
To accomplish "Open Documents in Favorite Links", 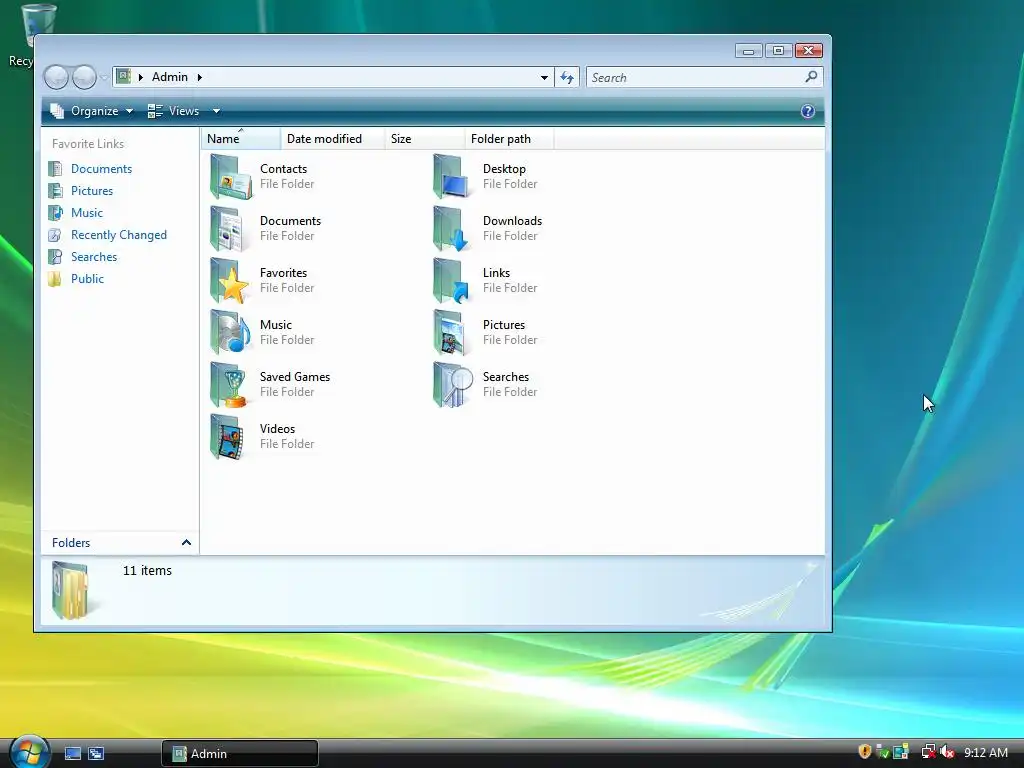I will (x=101, y=168).
